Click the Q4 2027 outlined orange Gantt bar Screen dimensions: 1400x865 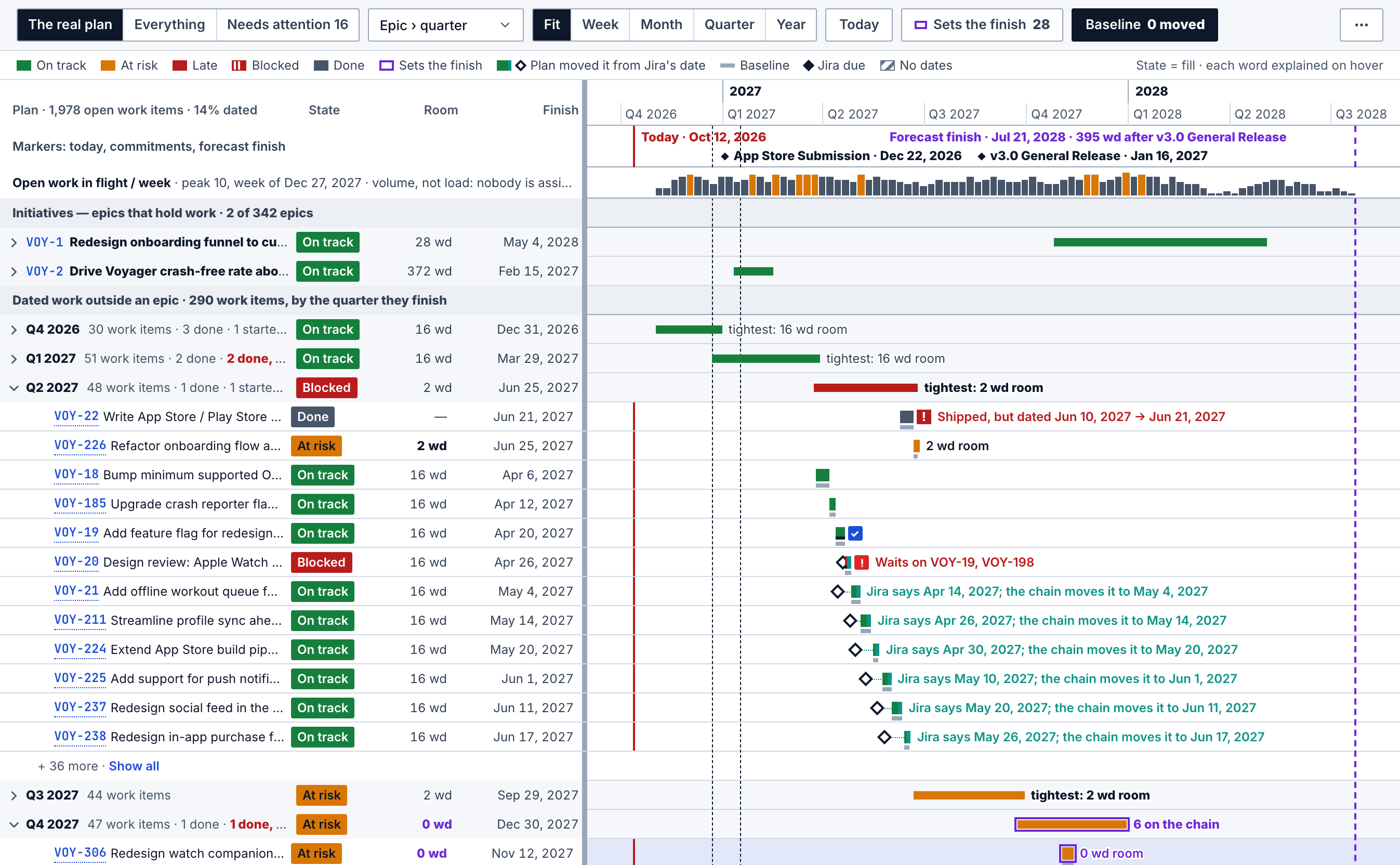coord(1072,824)
